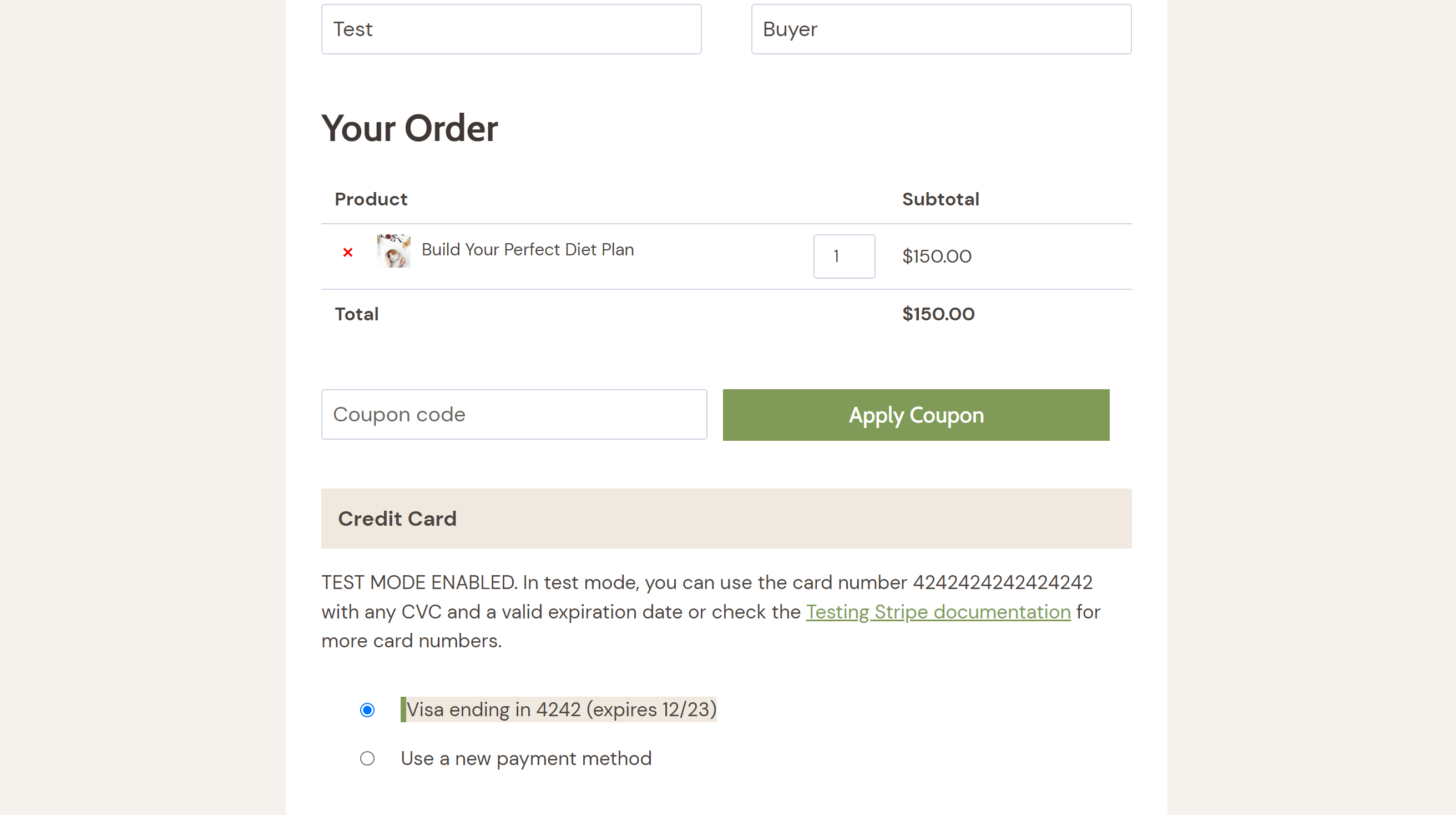Select the Total row label
1456x815 pixels.
click(x=357, y=314)
